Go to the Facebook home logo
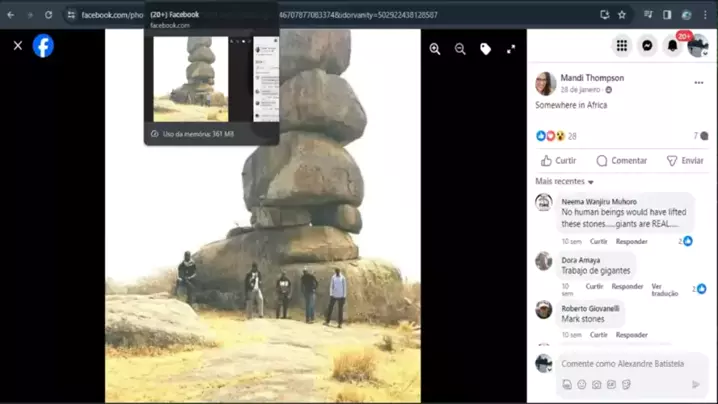This screenshot has width=718, height=404. tap(43, 46)
